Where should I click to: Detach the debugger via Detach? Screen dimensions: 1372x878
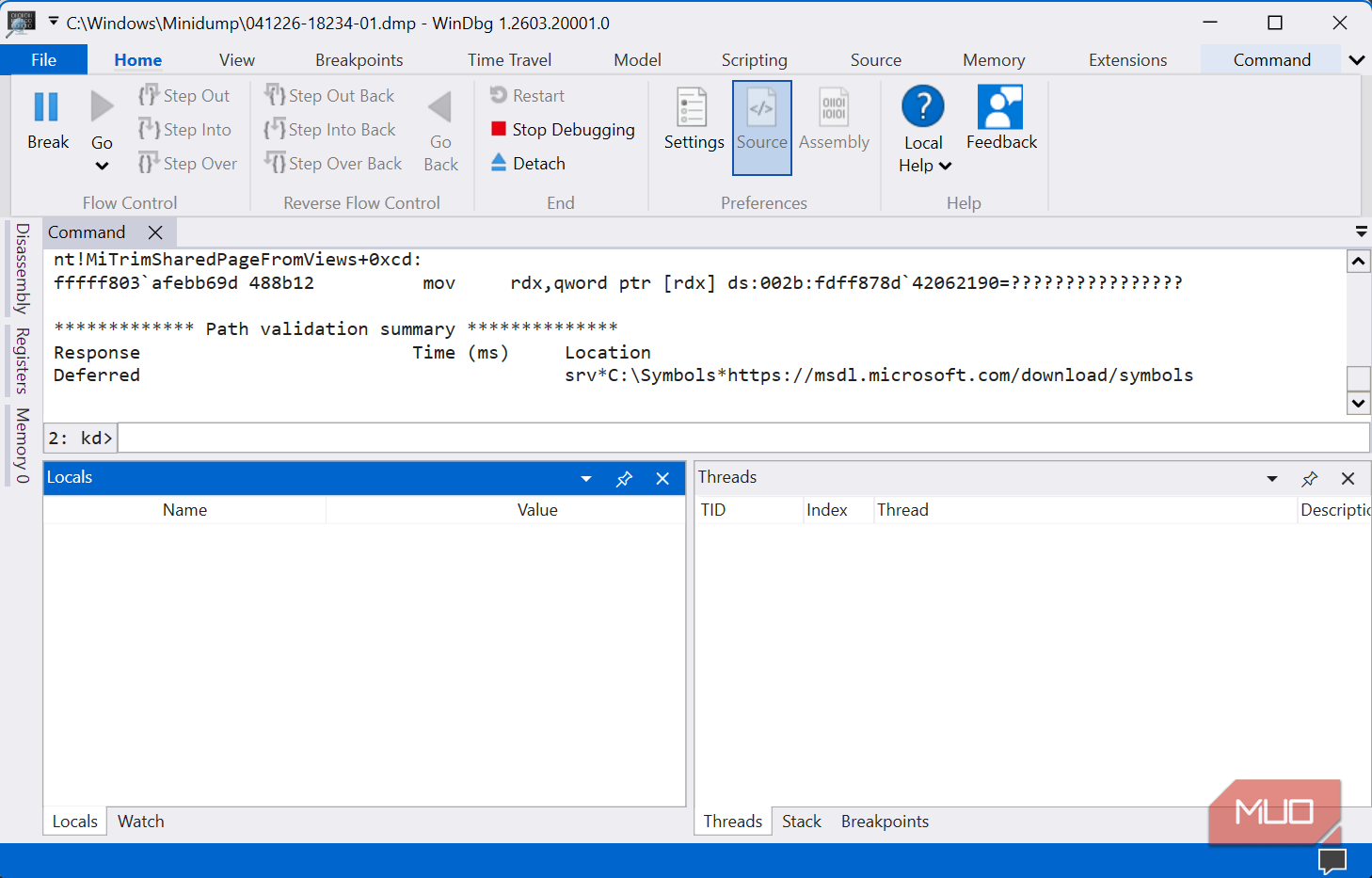click(x=528, y=163)
